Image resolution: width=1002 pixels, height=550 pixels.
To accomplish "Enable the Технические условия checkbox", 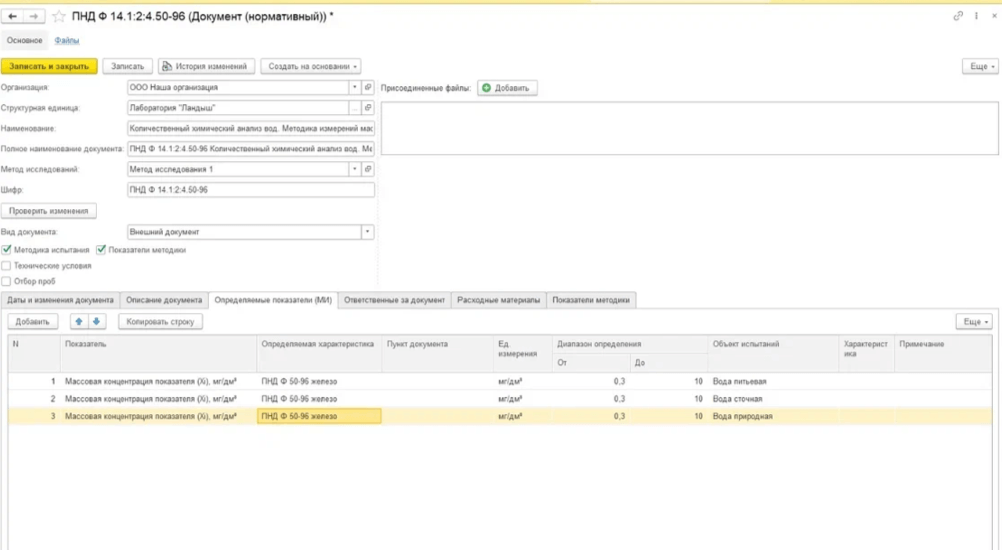I will click(7, 266).
